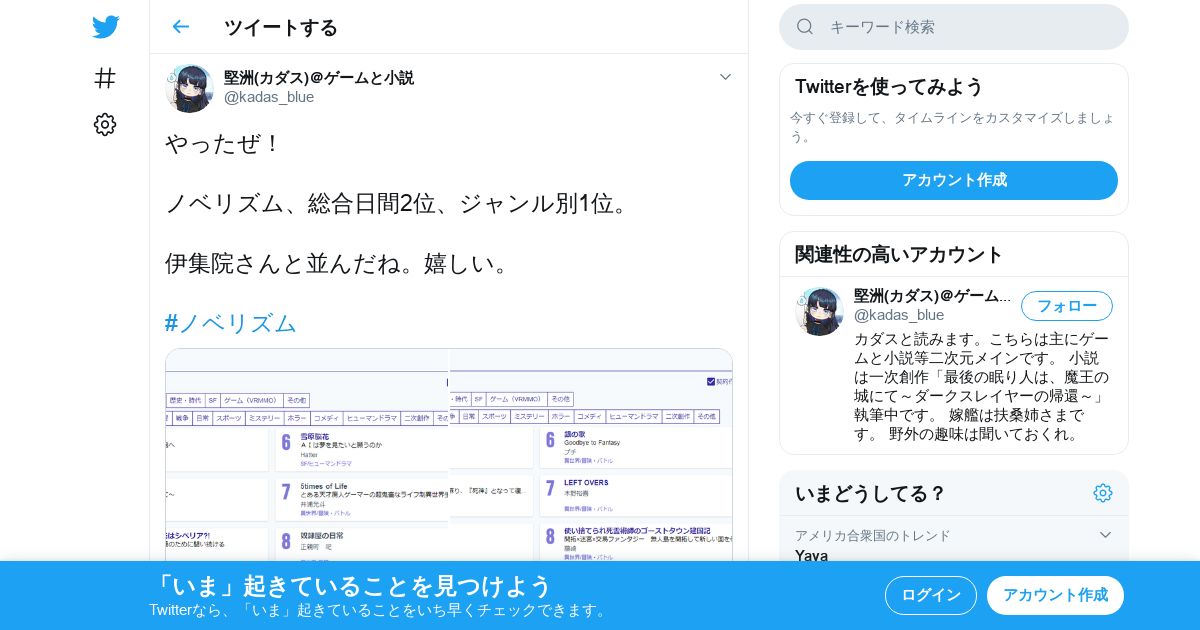This screenshot has width=1200, height=630.
Task: Click the Twitter bird logo
Action: point(105,27)
